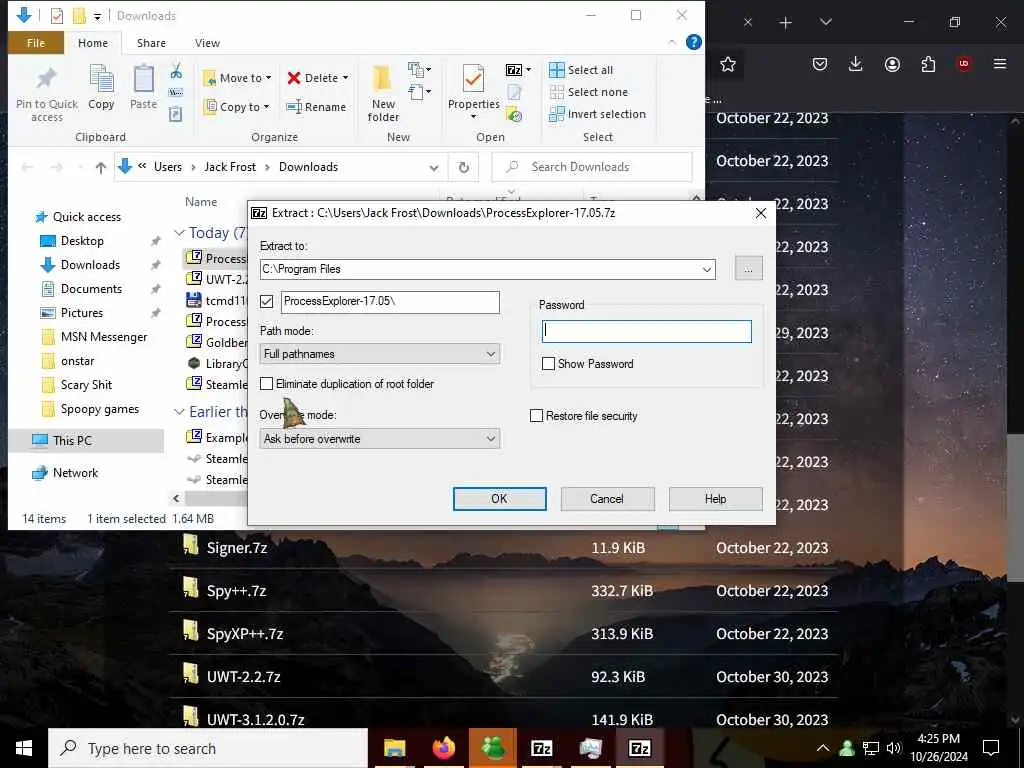The image size is (1024, 768).
Task: Click Pin to Quick access icon
Action: pos(46,80)
